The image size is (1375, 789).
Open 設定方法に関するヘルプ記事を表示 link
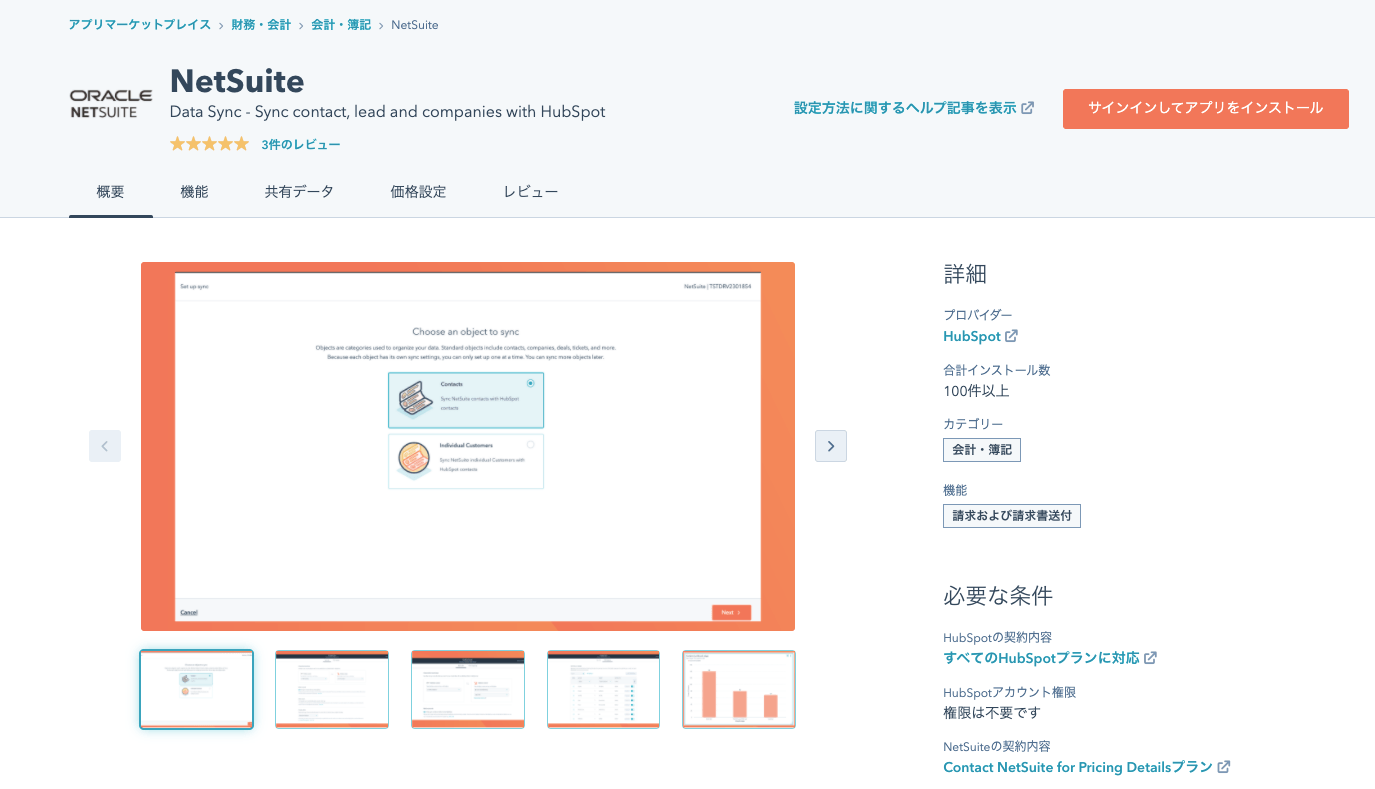click(905, 108)
